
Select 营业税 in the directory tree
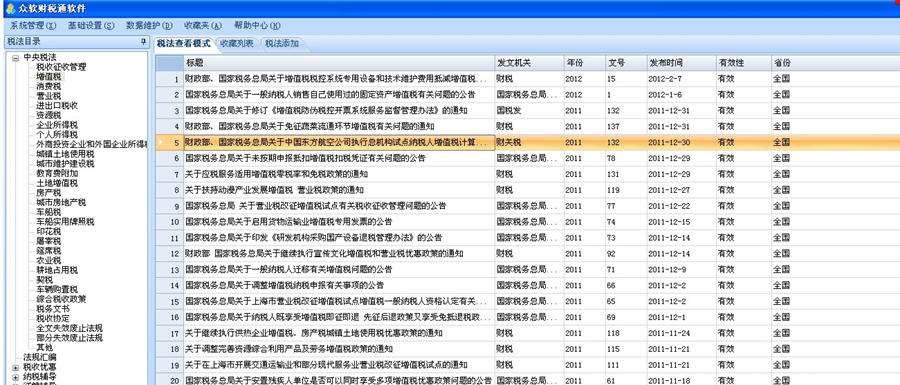pos(49,96)
